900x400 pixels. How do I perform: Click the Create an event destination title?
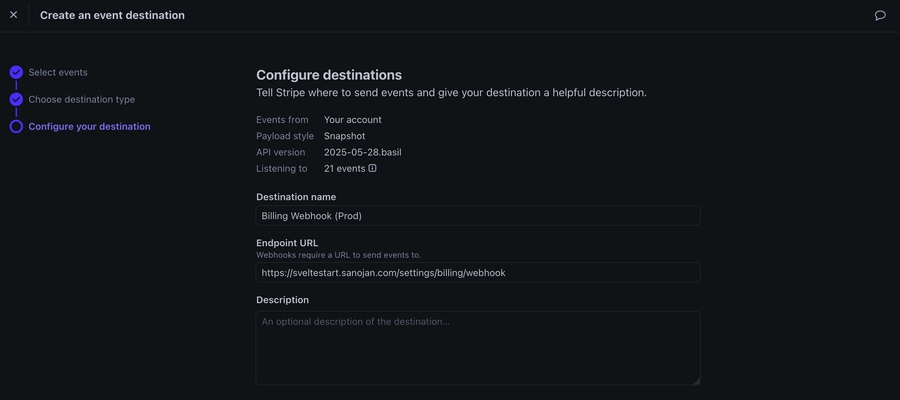pos(112,15)
